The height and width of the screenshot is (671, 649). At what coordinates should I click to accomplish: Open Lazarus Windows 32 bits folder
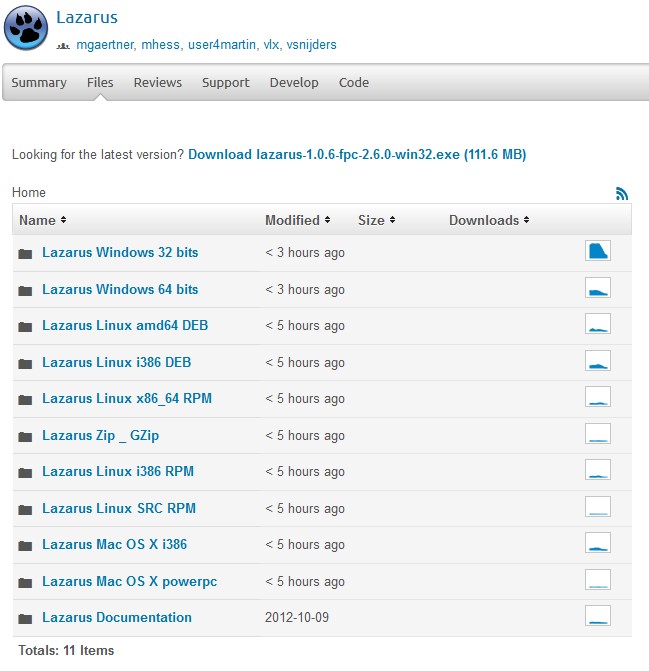[120, 252]
